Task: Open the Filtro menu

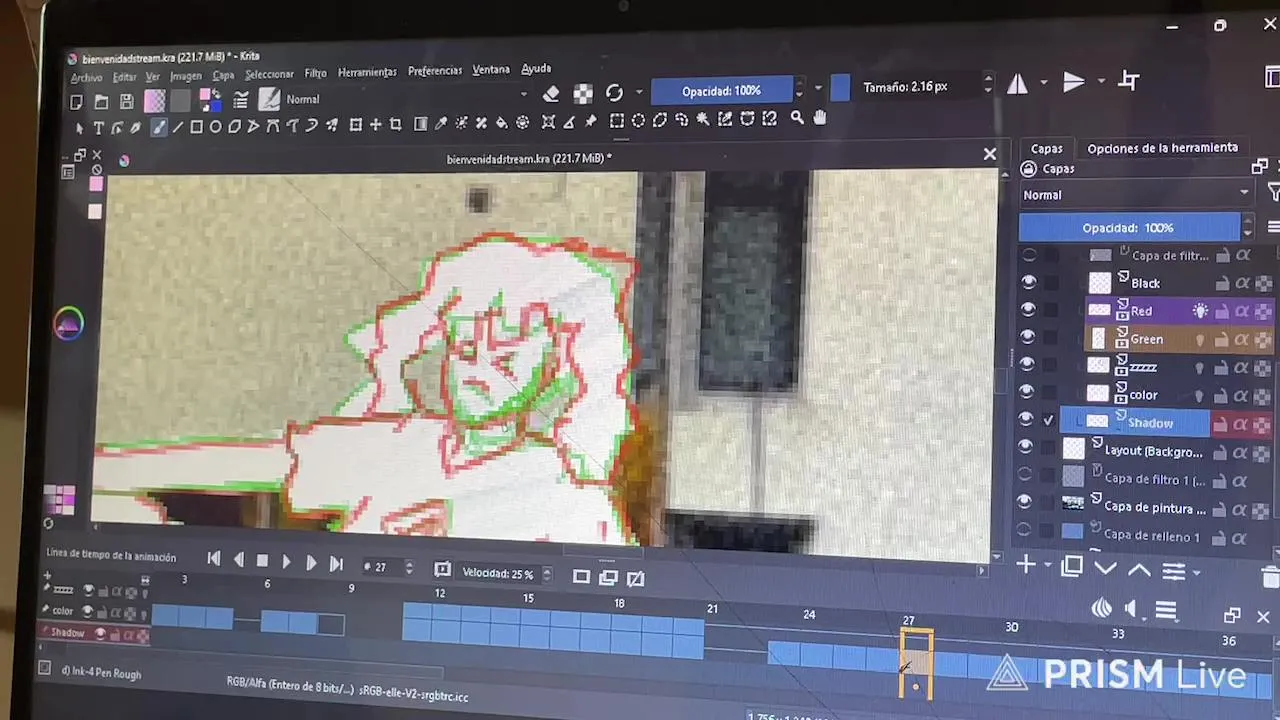Action: 315,74
